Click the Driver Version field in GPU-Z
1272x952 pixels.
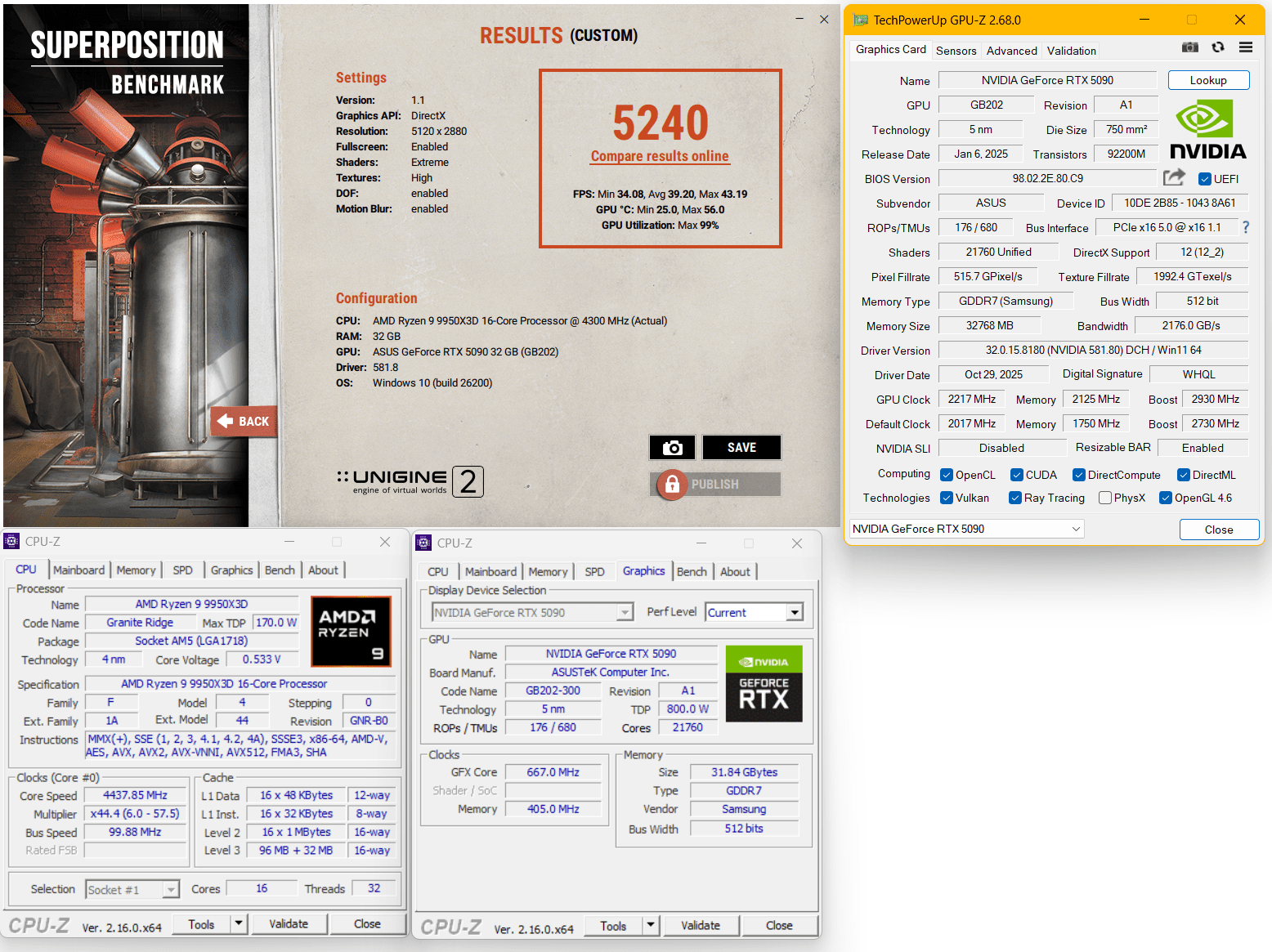tap(1093, 350)
